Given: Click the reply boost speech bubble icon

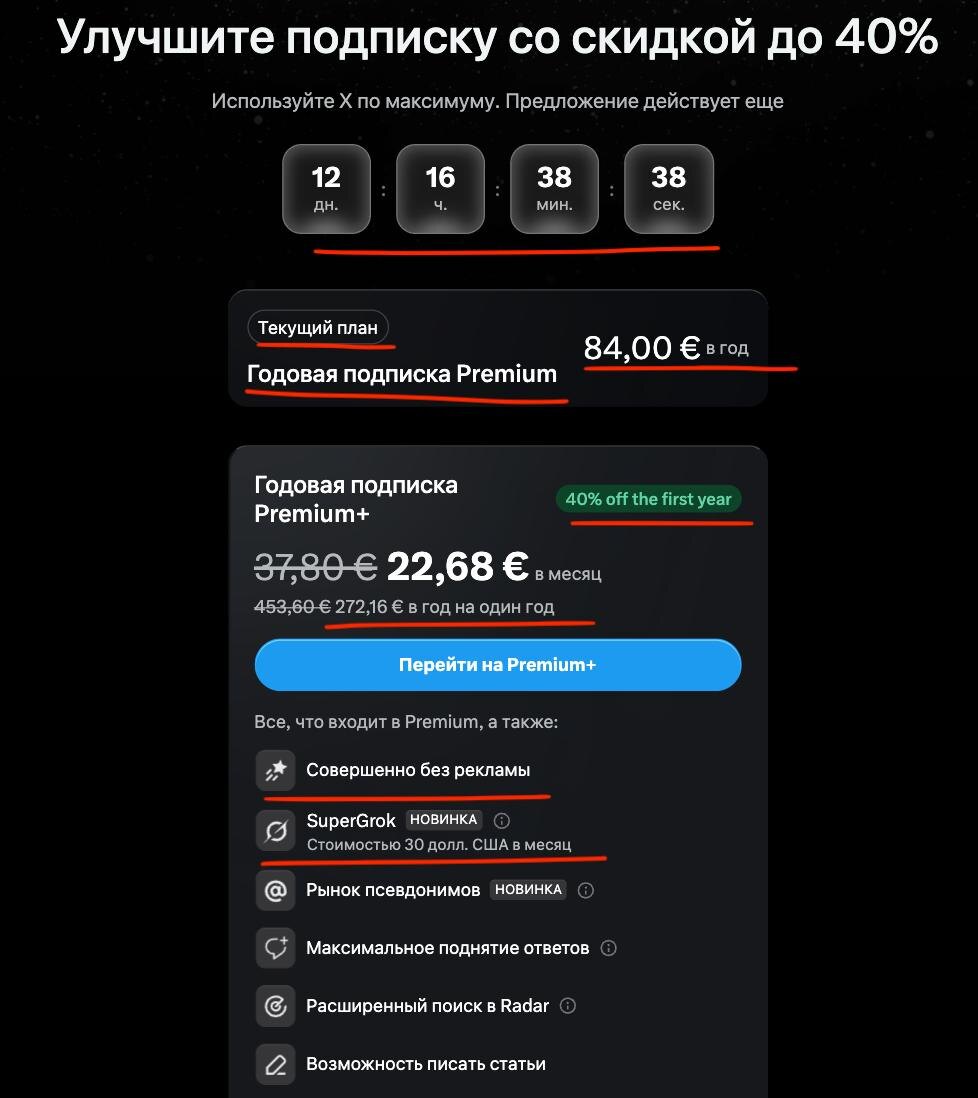Looking at the screenshot, I should [x=275, y=947].
